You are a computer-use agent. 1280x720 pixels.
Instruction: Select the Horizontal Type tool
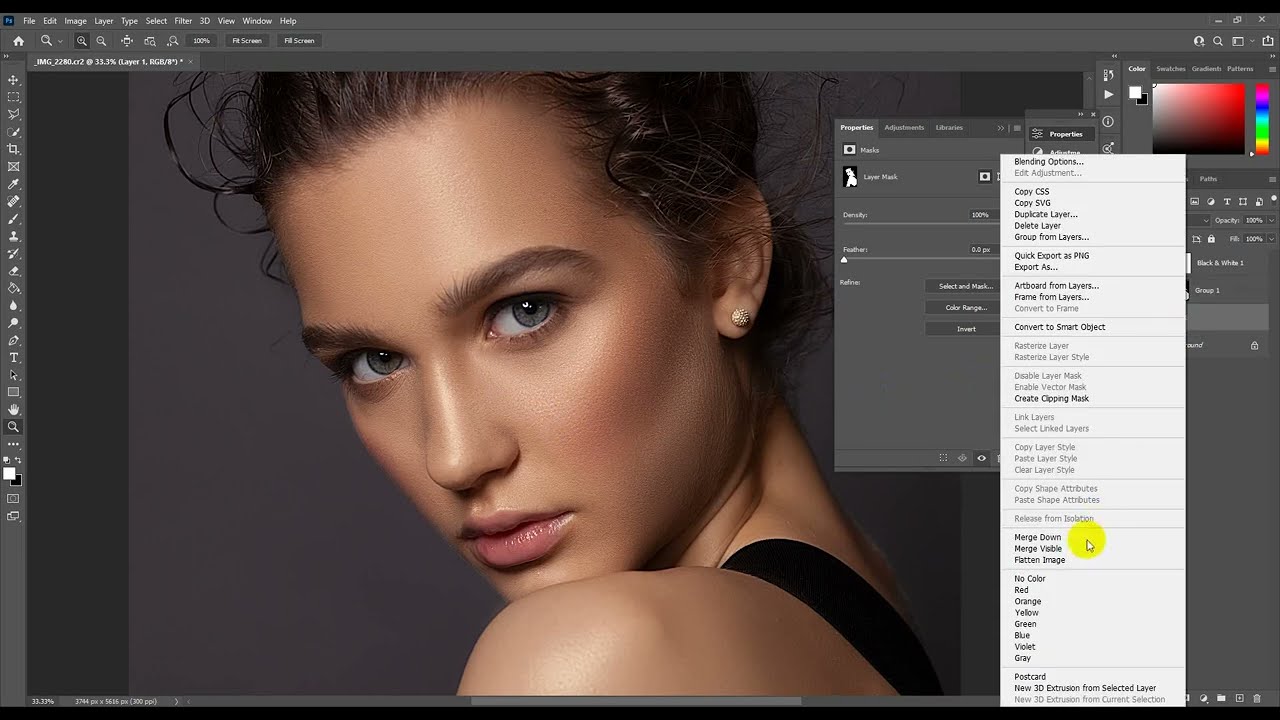(14, 357)
